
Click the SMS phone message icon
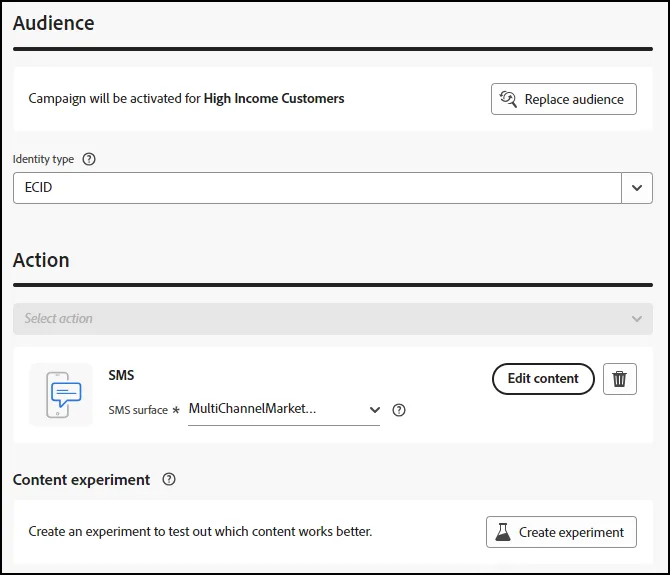(61, 395)
